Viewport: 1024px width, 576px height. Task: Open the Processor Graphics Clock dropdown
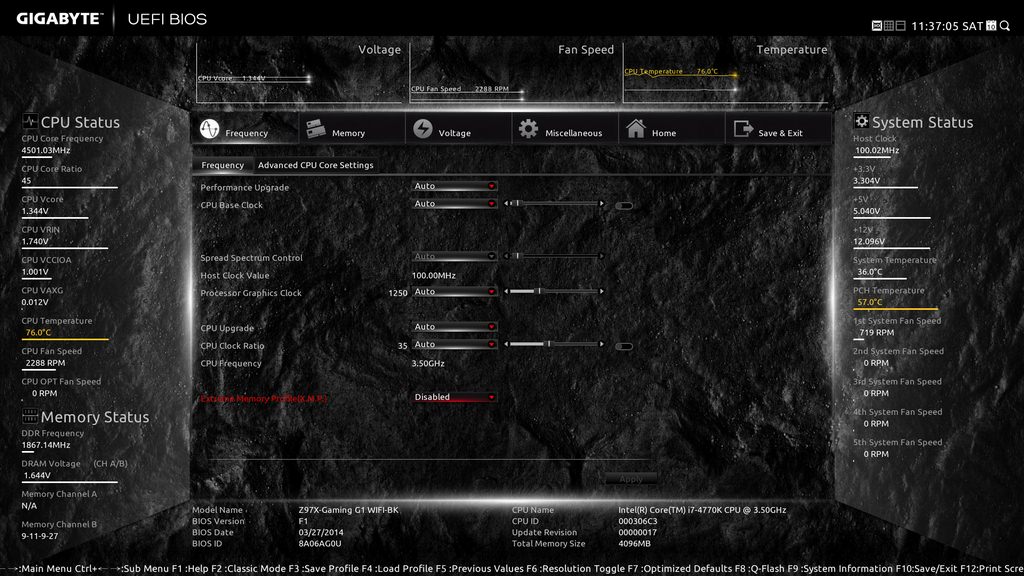pyautogui.click(x=454, y=291)
